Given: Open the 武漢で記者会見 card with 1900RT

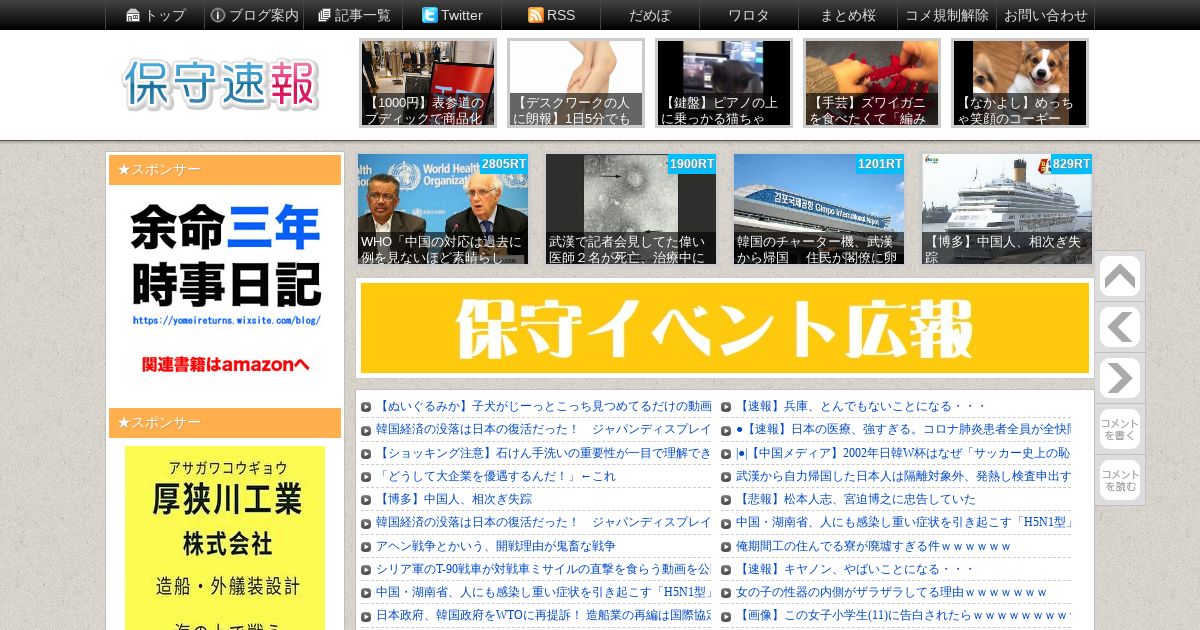Looking at the screenshot, I should 631,209.
